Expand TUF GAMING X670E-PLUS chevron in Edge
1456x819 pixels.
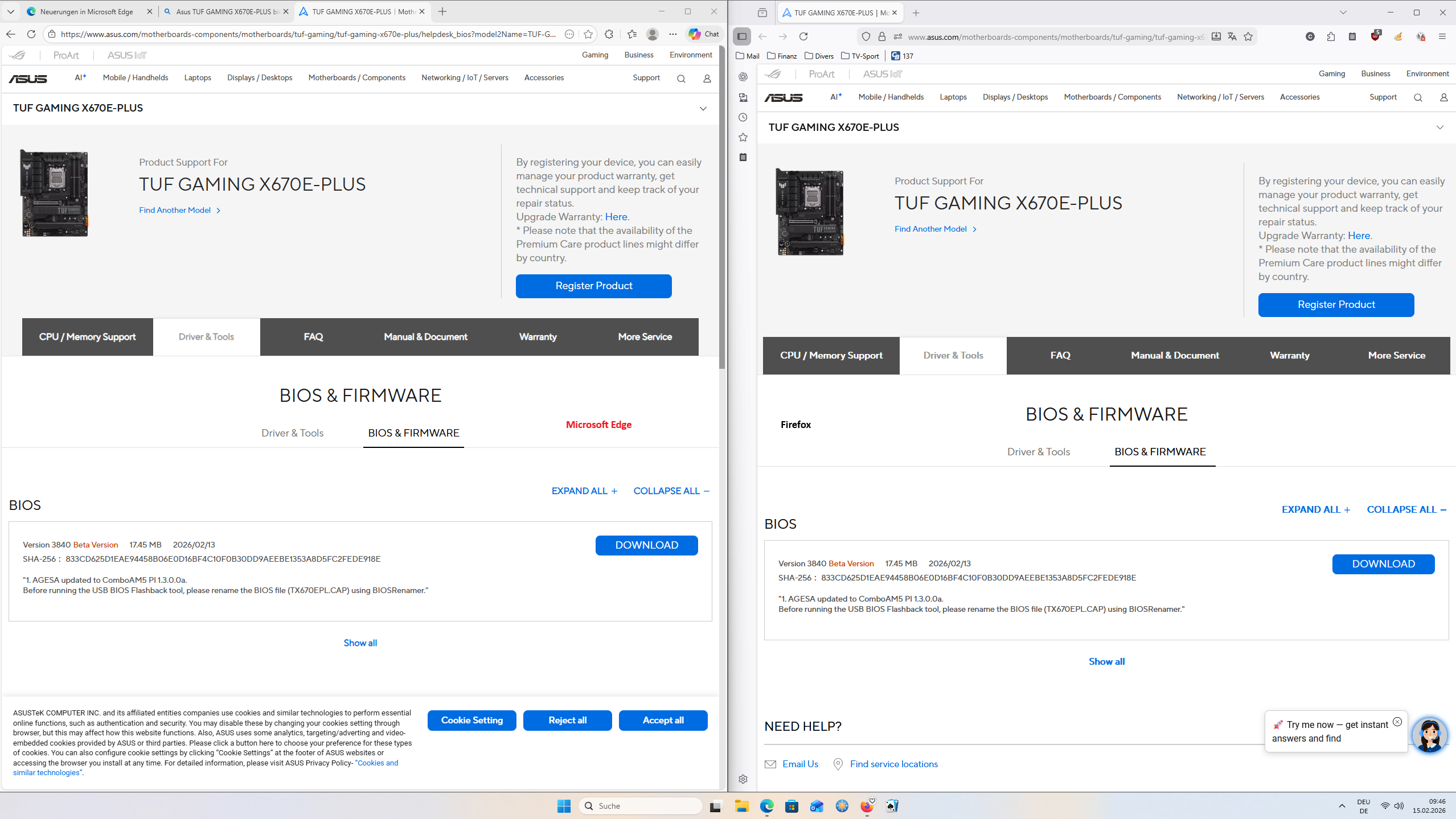click(703, 109)
